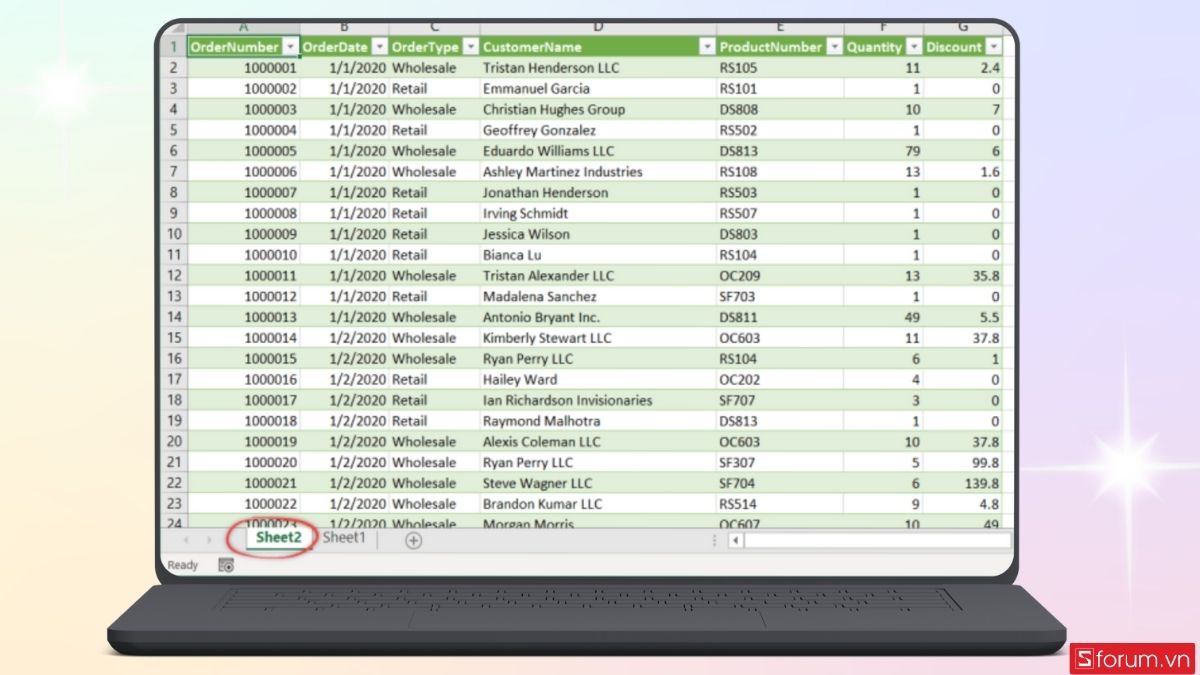Click the Ready status bar text
This screenshot has height=675, width=1200.
tap(183, 565)
